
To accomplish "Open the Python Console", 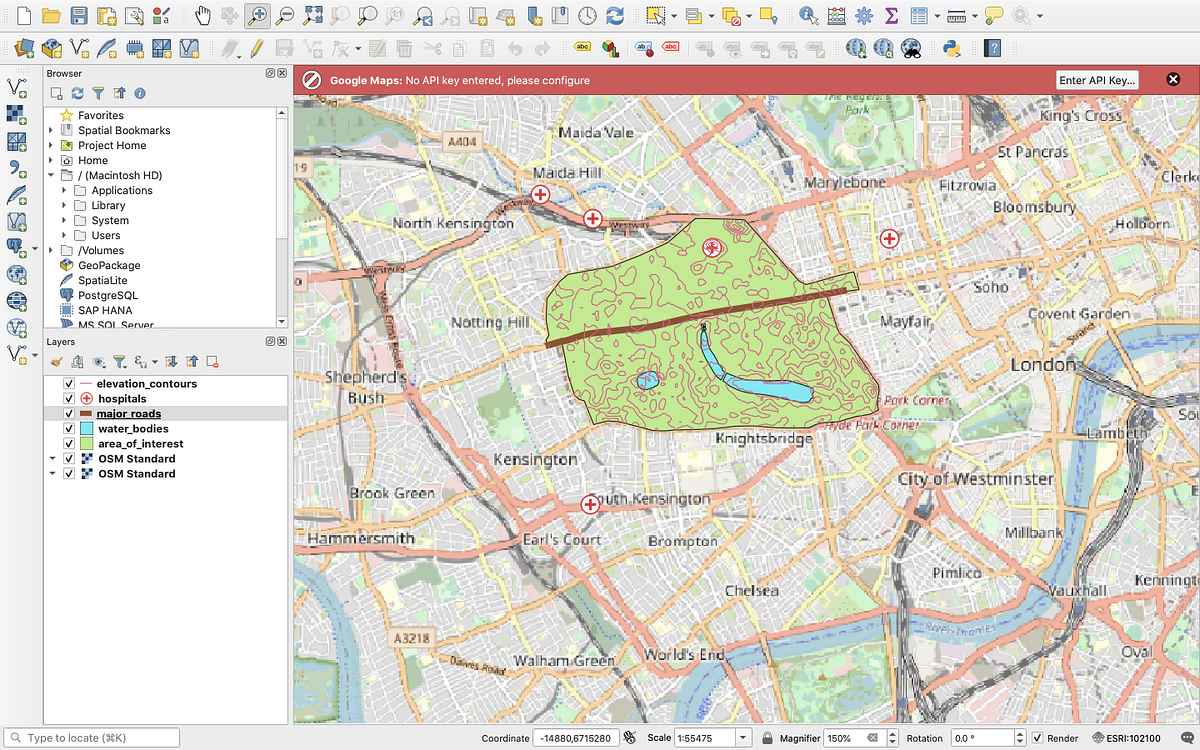I will (951, 46).
